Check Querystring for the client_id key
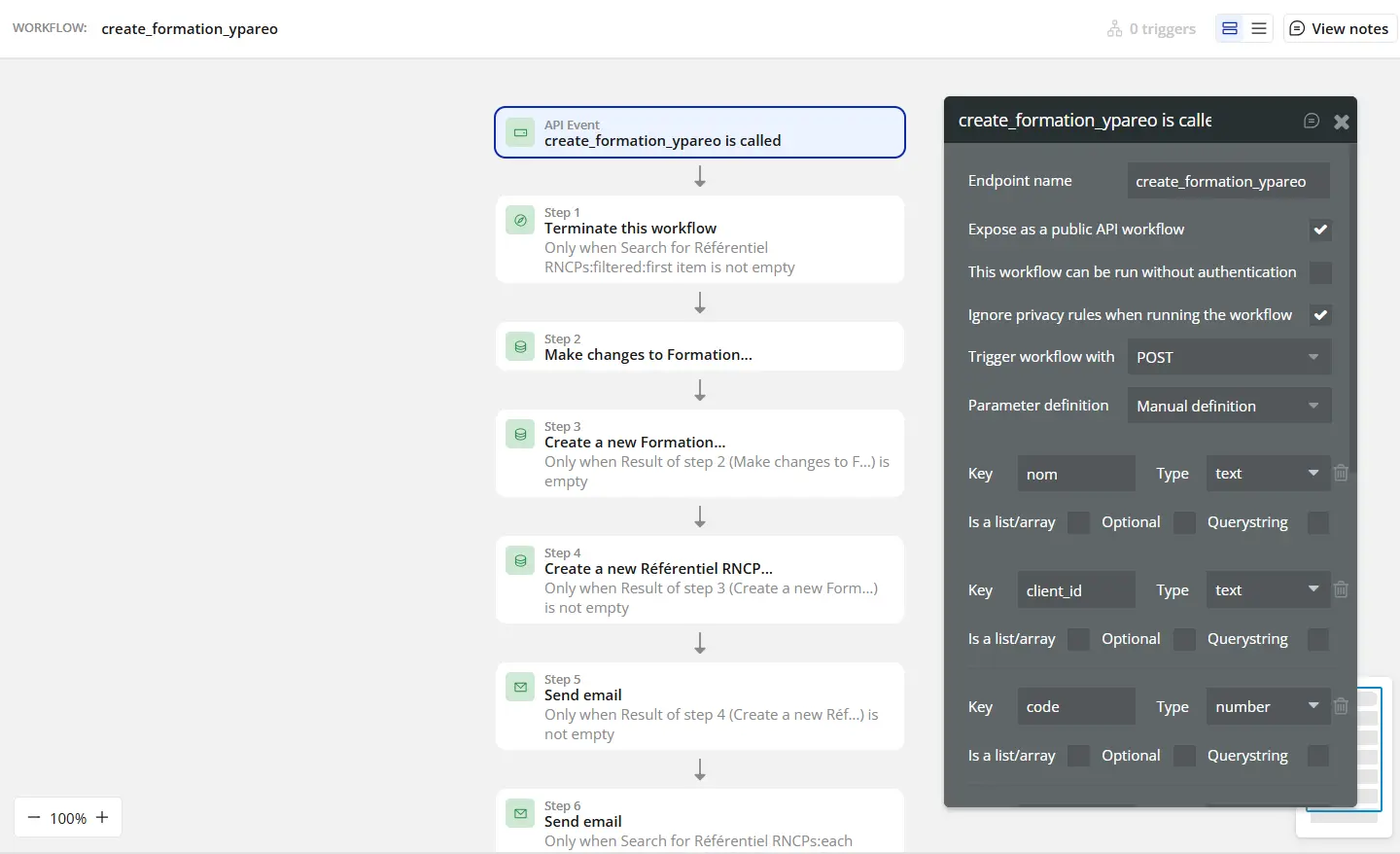Screen dimensions: 1400x854 [x=1318, y=639]
